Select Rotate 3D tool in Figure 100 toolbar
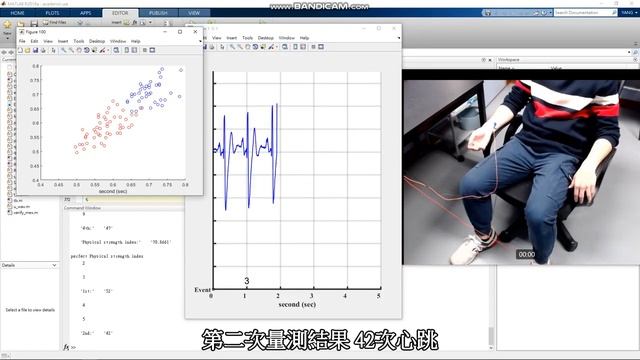The height and width of the screenshot is (360, 640). (x=87, y=50)
